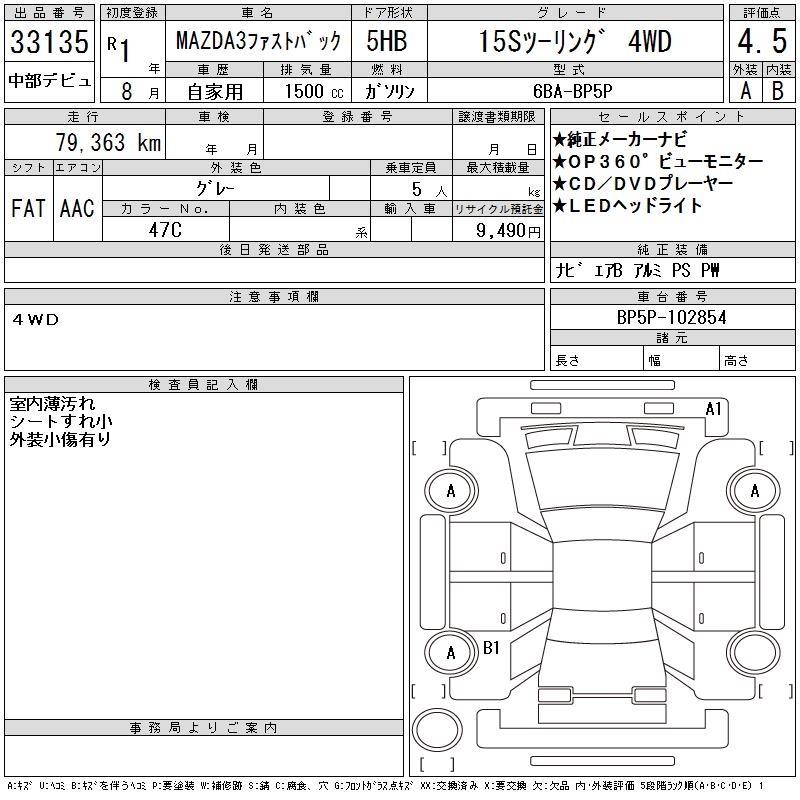
Task: Click inspector note 外装小傷有り
Action: [x=60, y=439]
